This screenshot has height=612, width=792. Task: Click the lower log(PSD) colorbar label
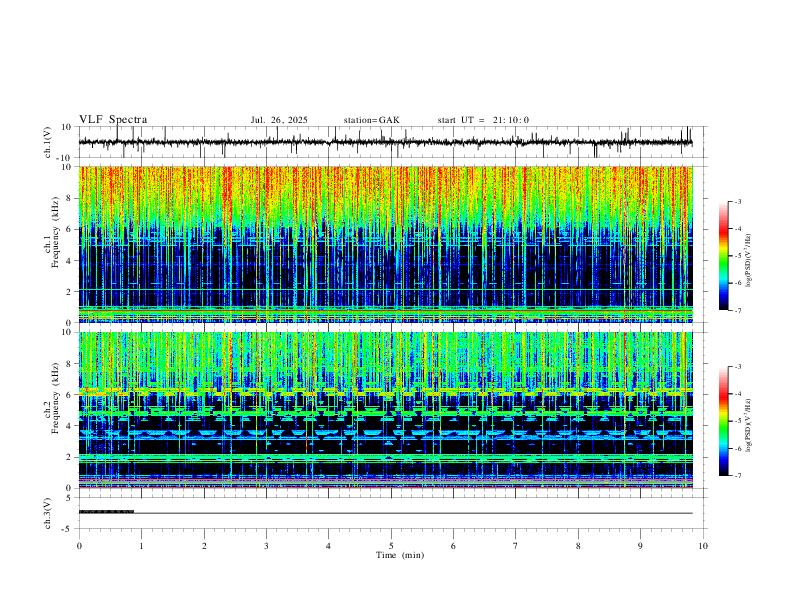749,426
